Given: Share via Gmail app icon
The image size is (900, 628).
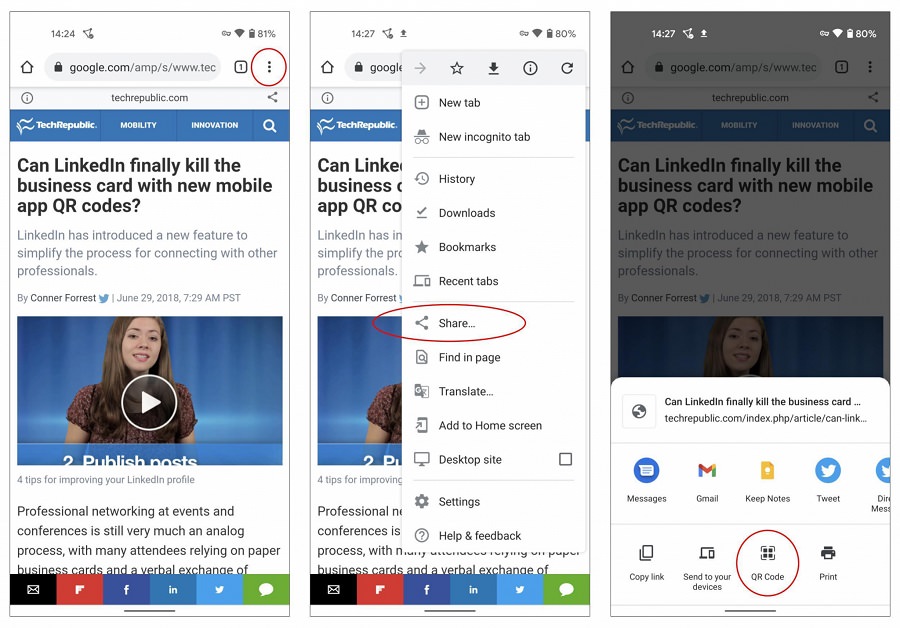Looking at the screenshot, I should pyautogui.click(x=707, y=480).
